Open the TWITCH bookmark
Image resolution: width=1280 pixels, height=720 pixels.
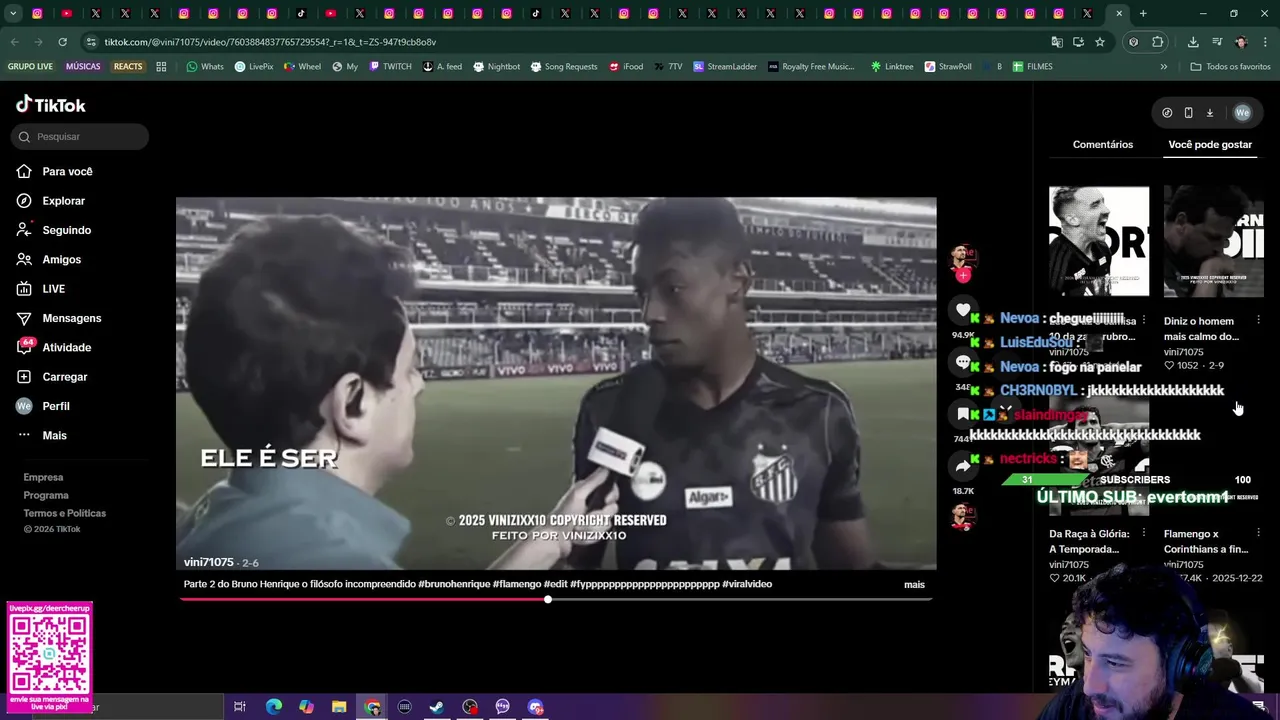(390, 67)
